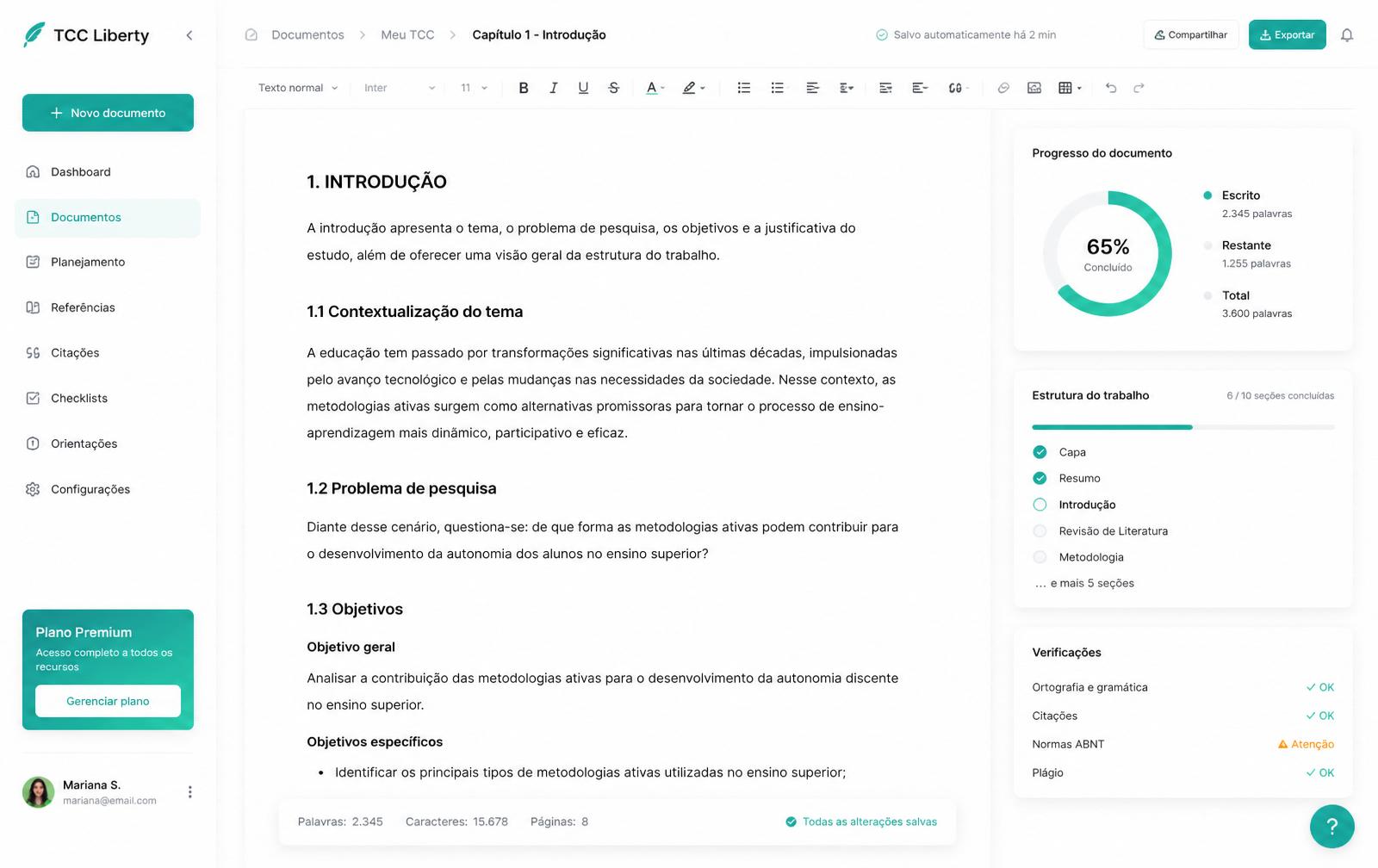The height and width of the screenshot is (868, 1378).
Task: Place cursor in 1.2 Problema de pesquisa heading
Action: pyautogui.click(x=401, y=488)
